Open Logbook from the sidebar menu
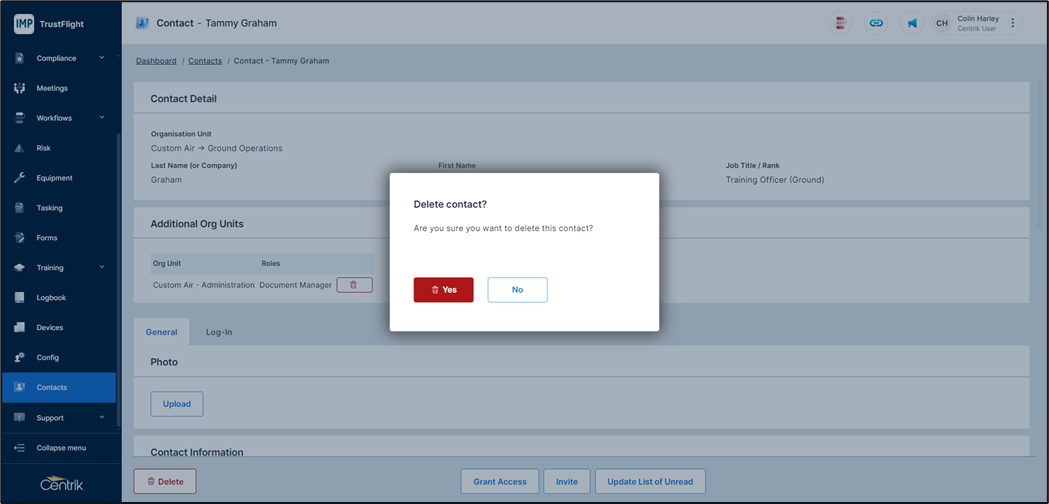This screenshot has width=1049, height=504. tap(51, 298)
